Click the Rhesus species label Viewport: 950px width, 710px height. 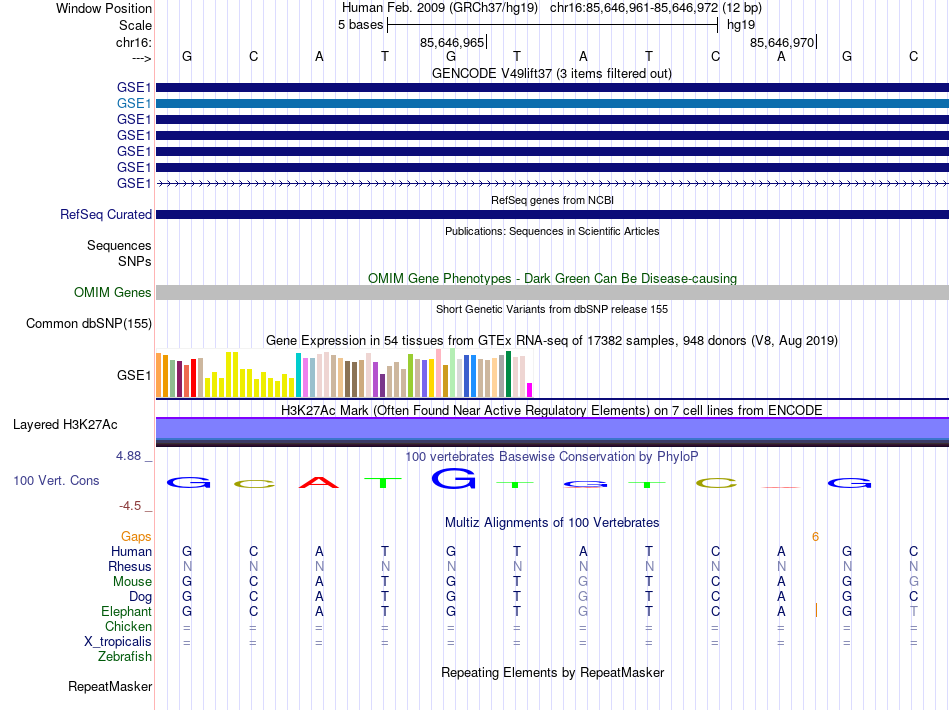130,566
